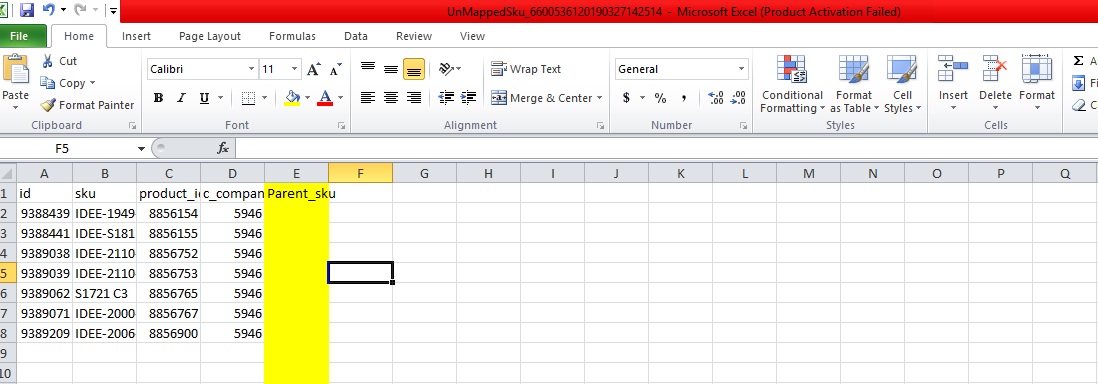Toggle Italic formatting

181,98
